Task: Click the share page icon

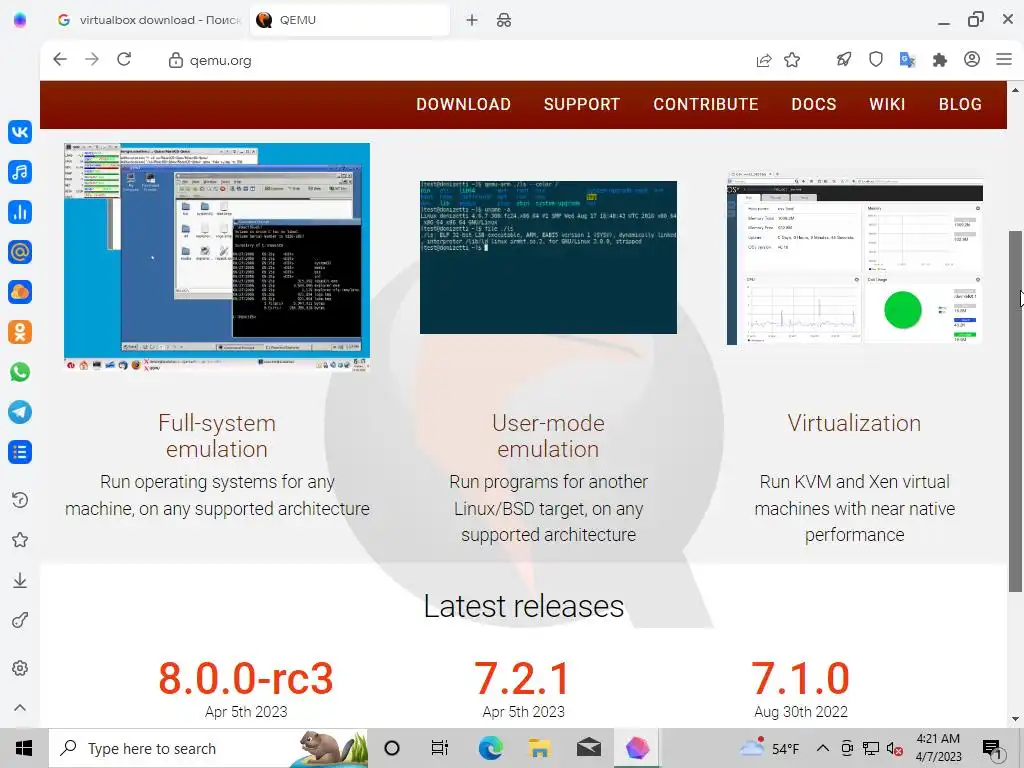Action: [x=763, y=60]
